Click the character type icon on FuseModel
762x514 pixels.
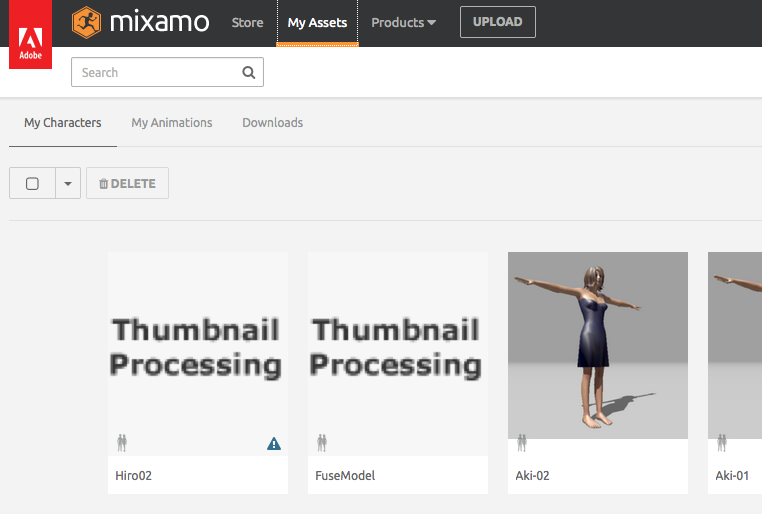point(322,443)
